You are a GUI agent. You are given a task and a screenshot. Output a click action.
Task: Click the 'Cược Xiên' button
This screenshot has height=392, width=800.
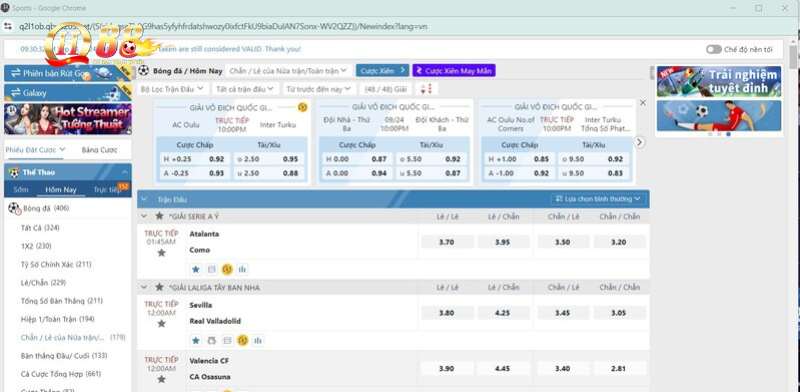(382, 70)
